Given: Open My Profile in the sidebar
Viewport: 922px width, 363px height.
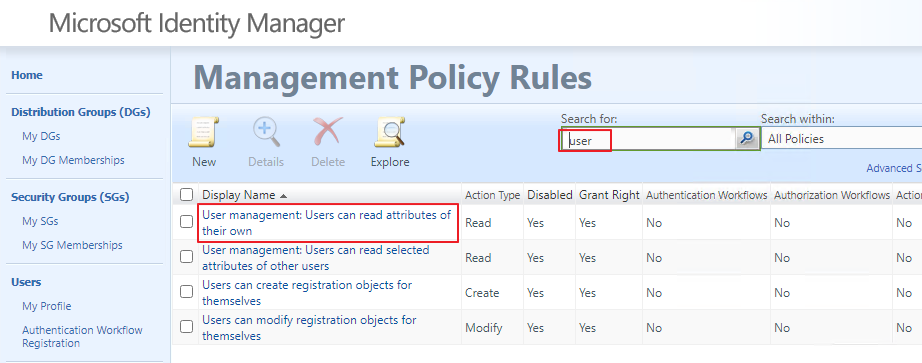Looking at the screenshot, I should (46, 306).
